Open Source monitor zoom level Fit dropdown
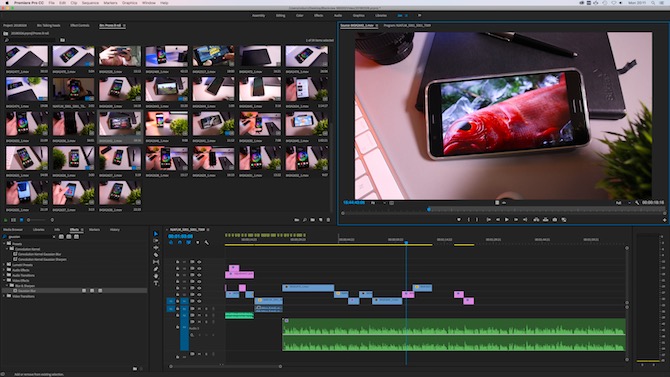This screenshot has height=377, width=670. point(378,203)
